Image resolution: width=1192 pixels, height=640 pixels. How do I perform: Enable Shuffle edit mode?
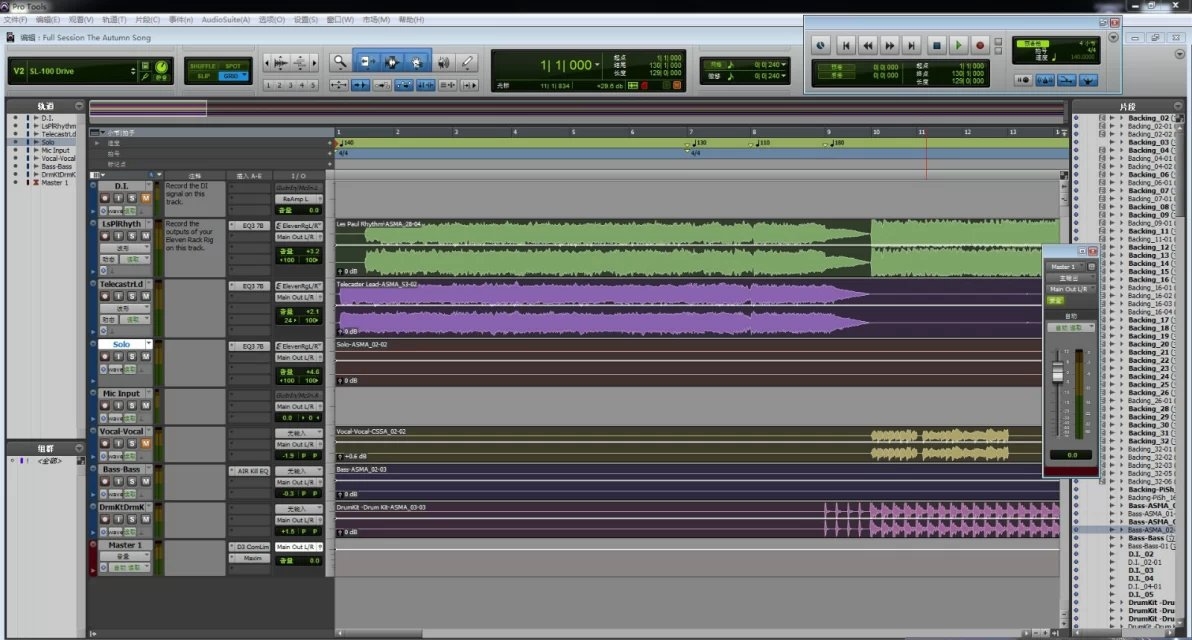pos(203,66)
